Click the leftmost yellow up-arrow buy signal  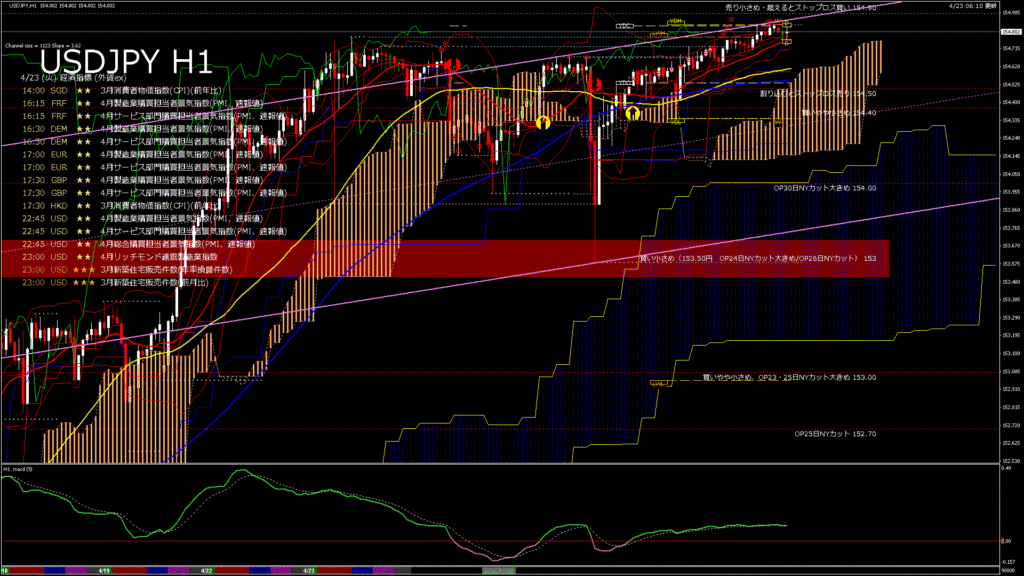coord(544,122)
